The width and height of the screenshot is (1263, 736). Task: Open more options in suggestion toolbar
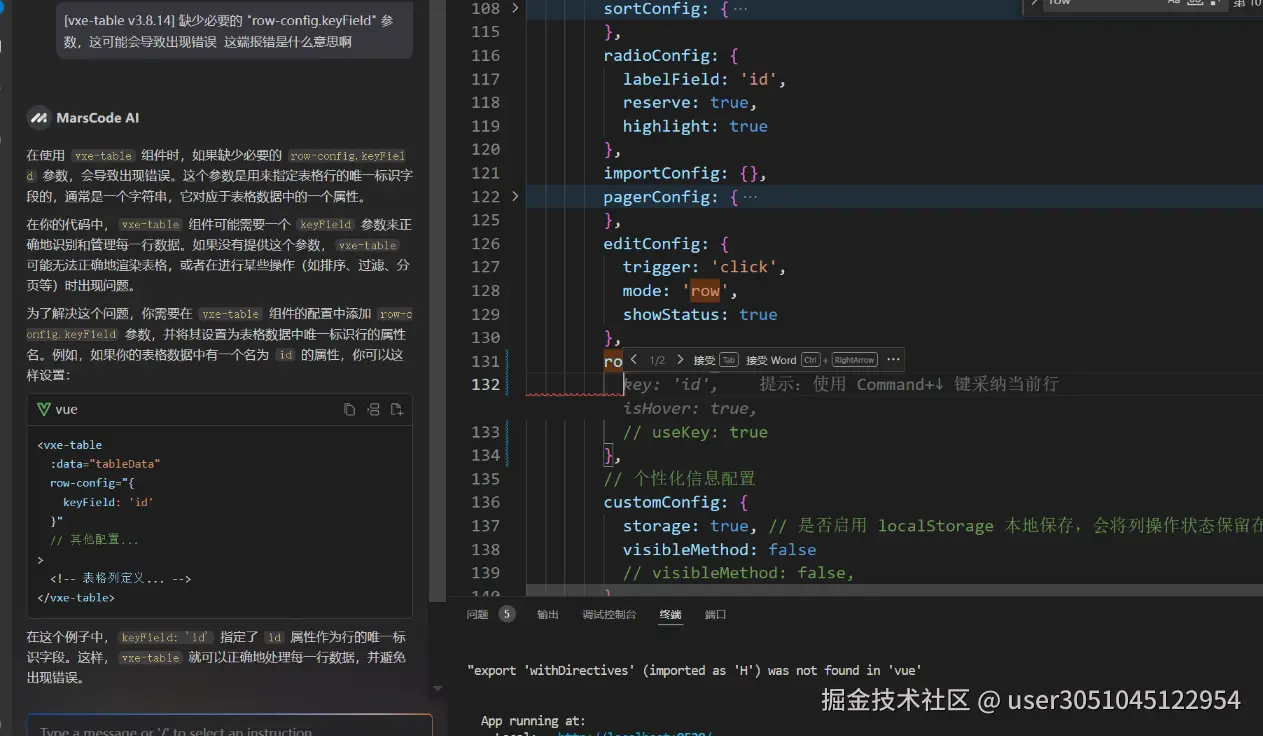click(894, 360)
